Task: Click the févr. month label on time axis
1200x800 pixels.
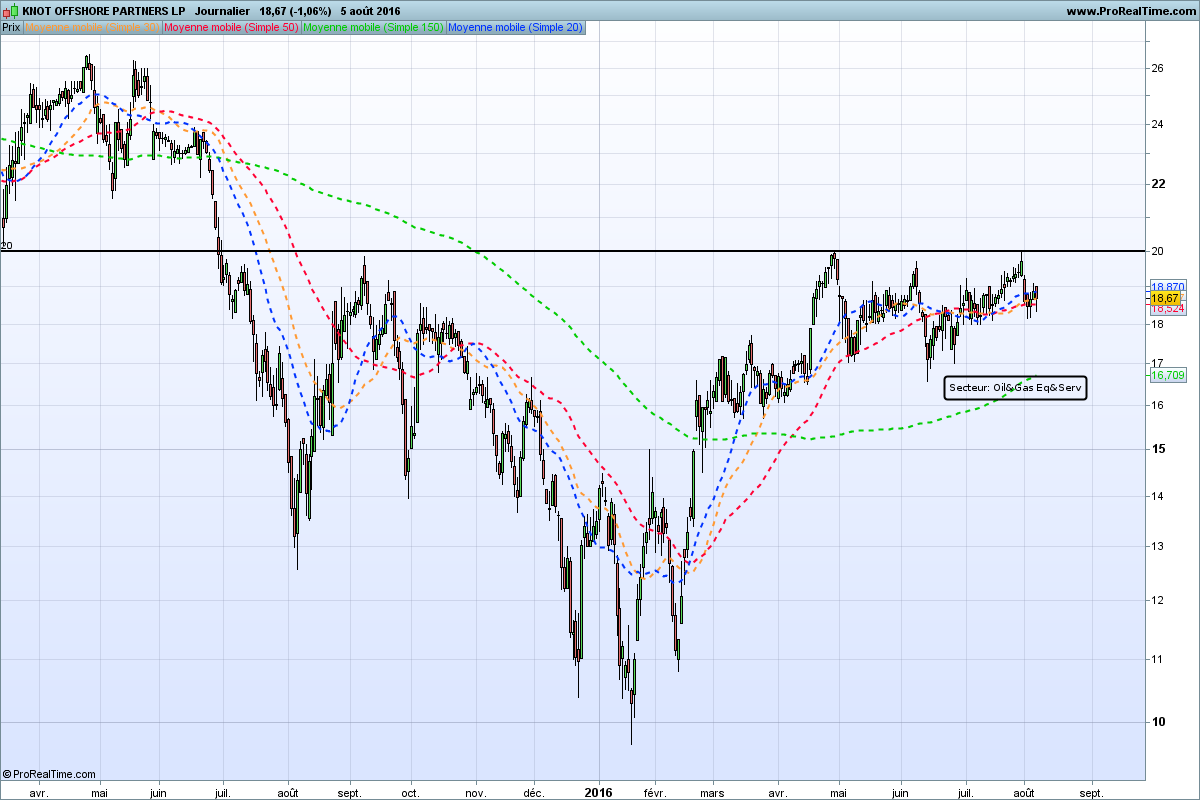Action: point(654,791)
